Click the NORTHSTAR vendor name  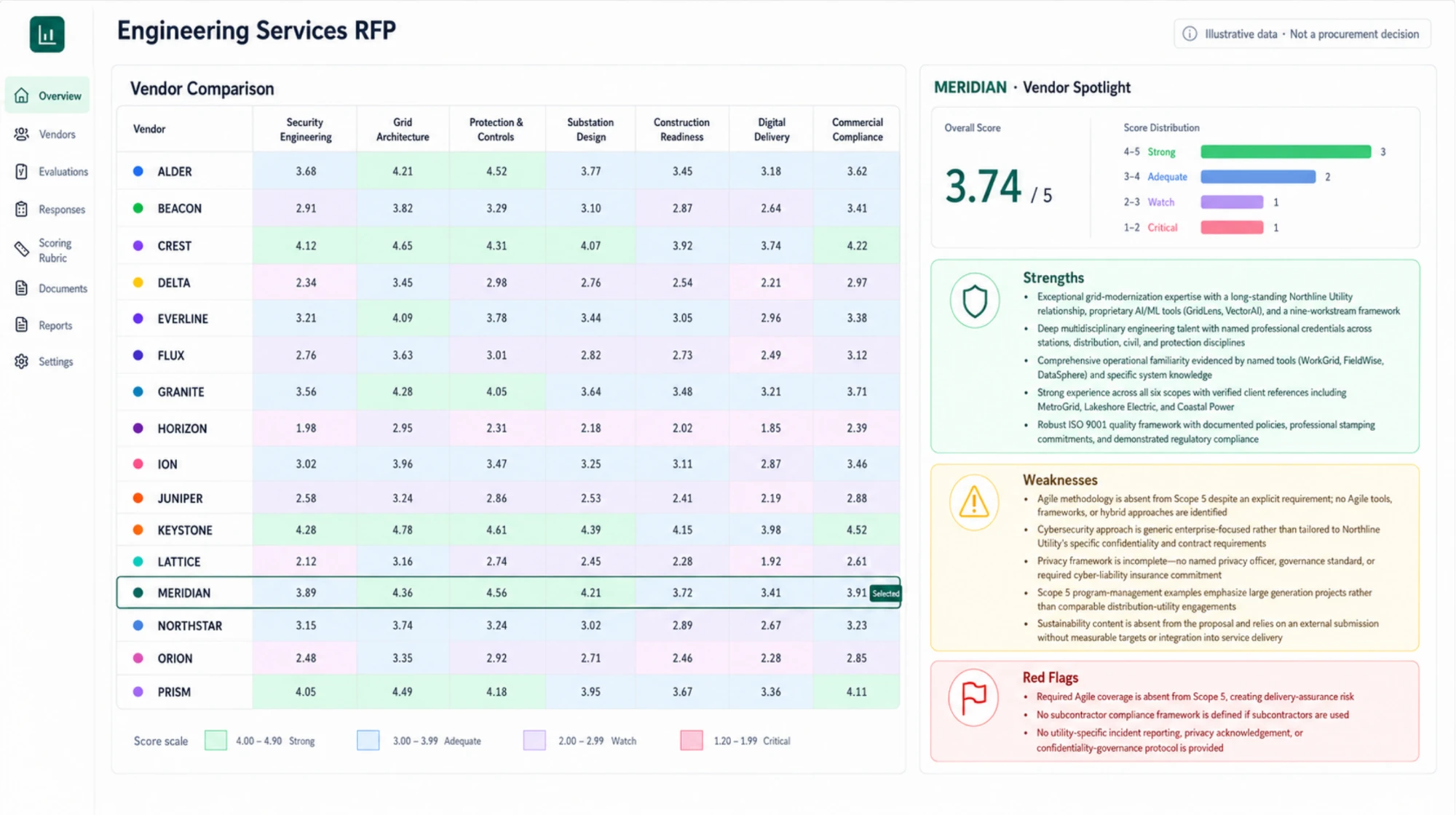pyautogui.click(x=190, y=626)
